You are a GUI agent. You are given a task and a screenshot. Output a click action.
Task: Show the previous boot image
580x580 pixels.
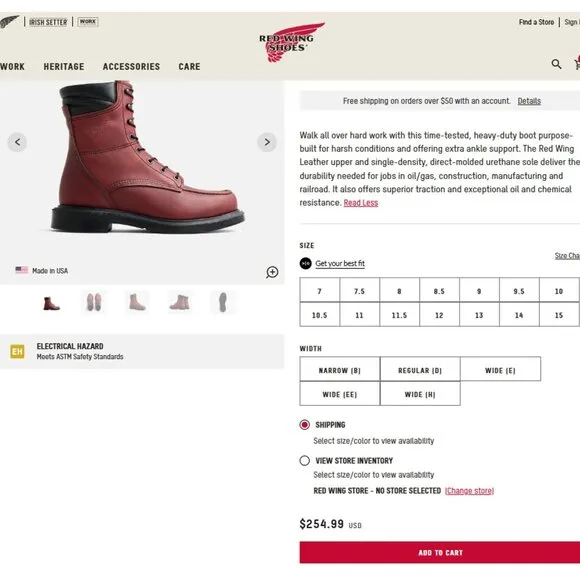coord(17,142)
